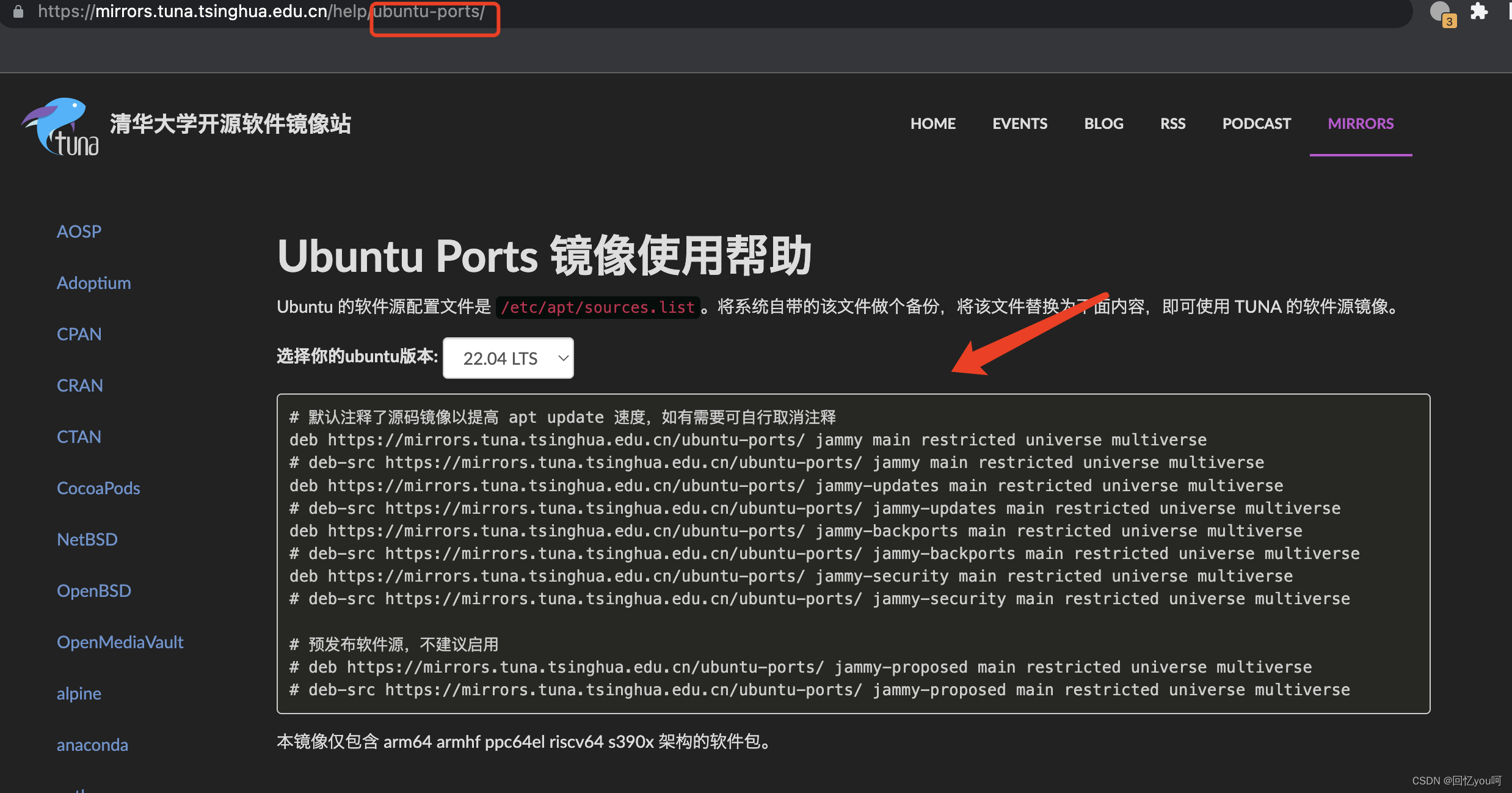Click the browser address bar URL
This screenshot has width=1512, height=793.
(x=261, y=12)
